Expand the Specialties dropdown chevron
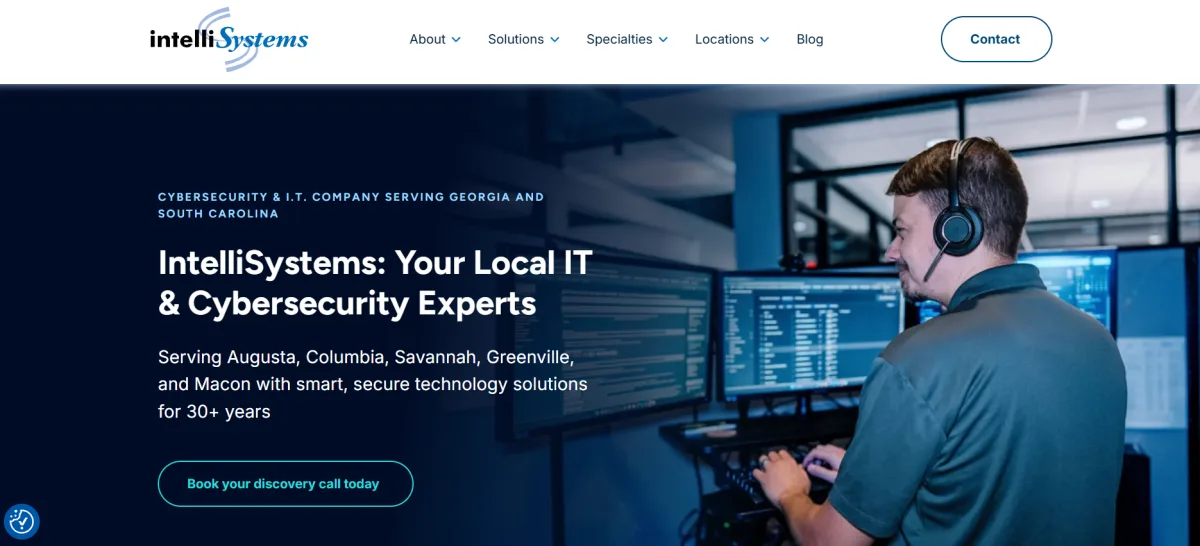1200x546 pixels. tap(662, 40)
